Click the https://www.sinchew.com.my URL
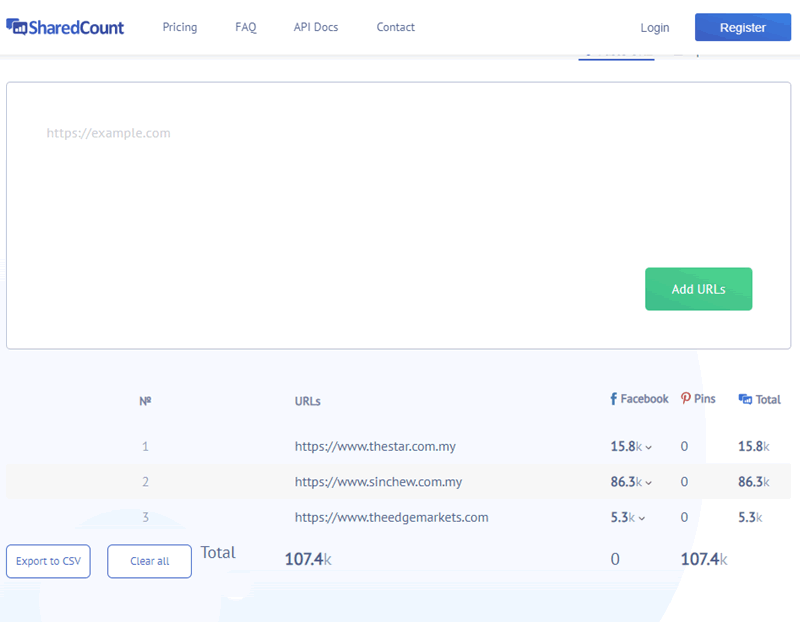 point(378,482)
